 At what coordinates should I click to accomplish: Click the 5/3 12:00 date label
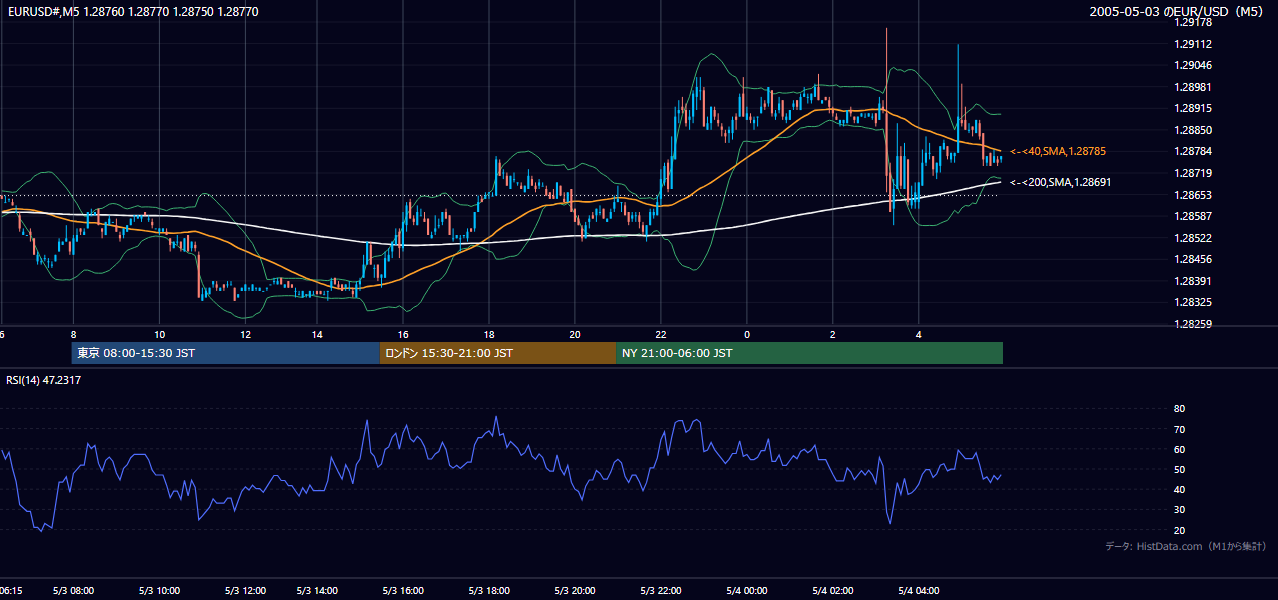[246, 591]
